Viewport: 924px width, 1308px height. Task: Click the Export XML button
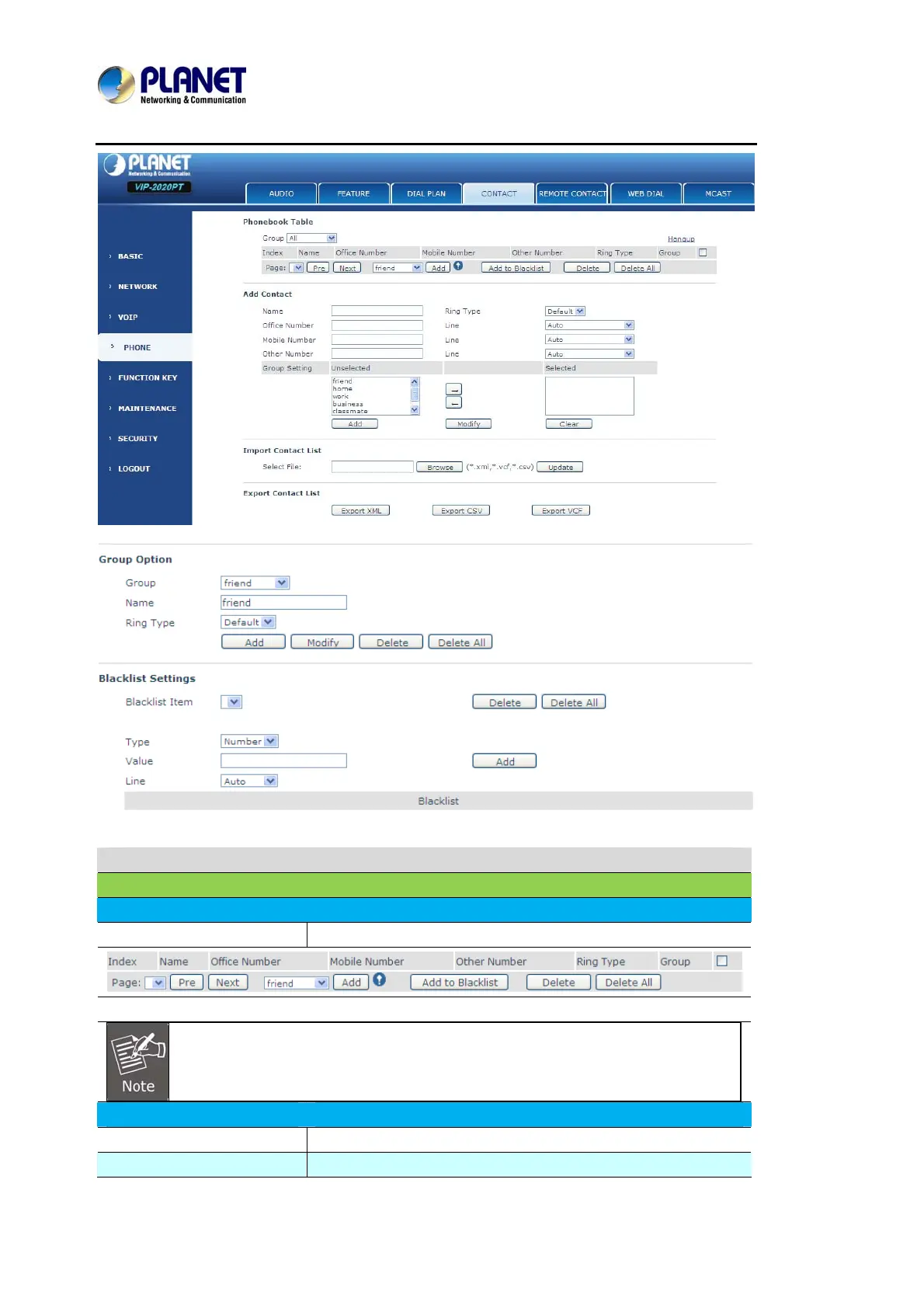[361, 510]
